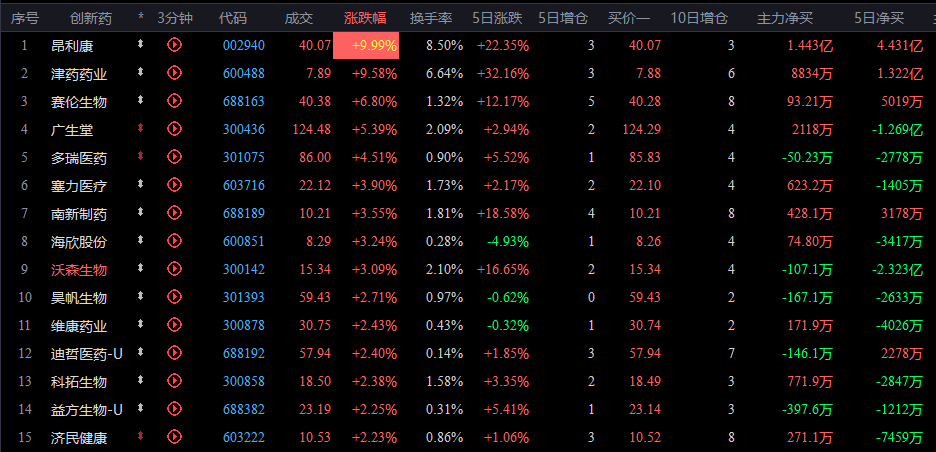Click the white marker icon beside 津药药业
The width and height of the screenshot is (936, 452).
coord(141,72)
